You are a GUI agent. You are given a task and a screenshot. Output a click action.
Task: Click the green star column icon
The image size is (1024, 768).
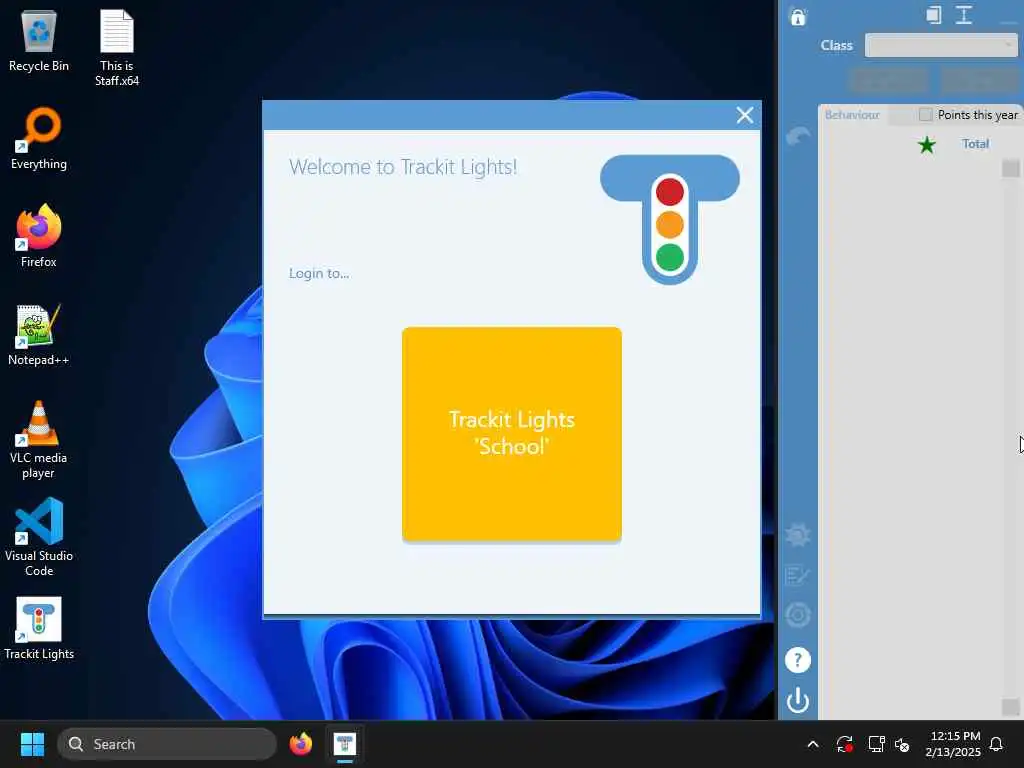926,145
